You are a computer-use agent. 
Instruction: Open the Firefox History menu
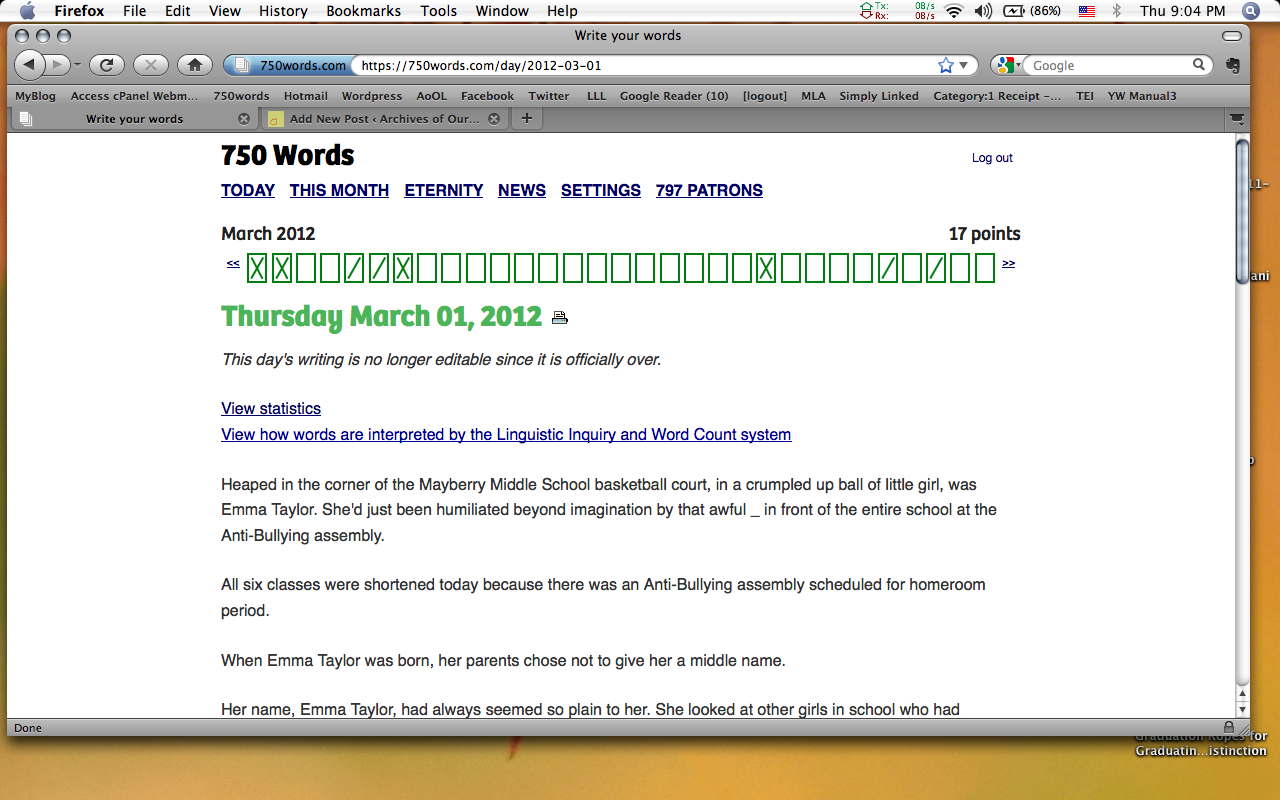283,11
